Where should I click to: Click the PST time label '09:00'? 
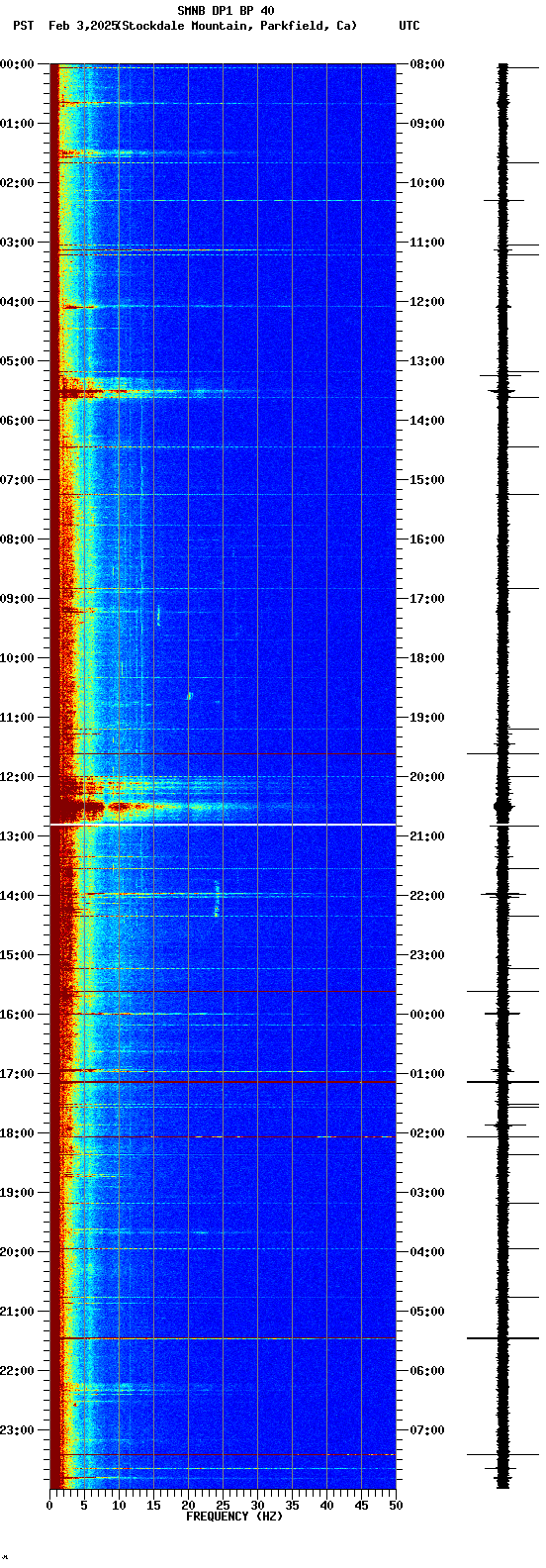pos(17,599)
